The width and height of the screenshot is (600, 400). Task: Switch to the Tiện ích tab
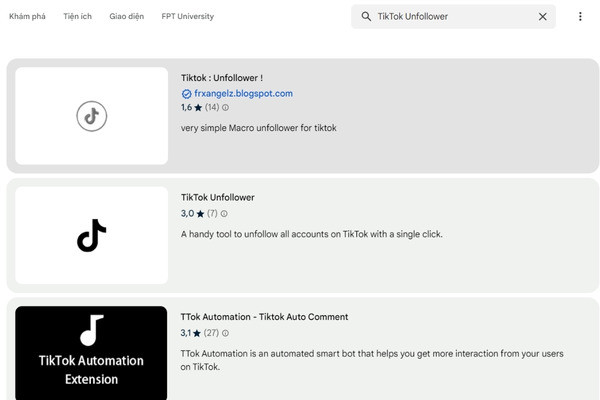click(x=77, y=16)
